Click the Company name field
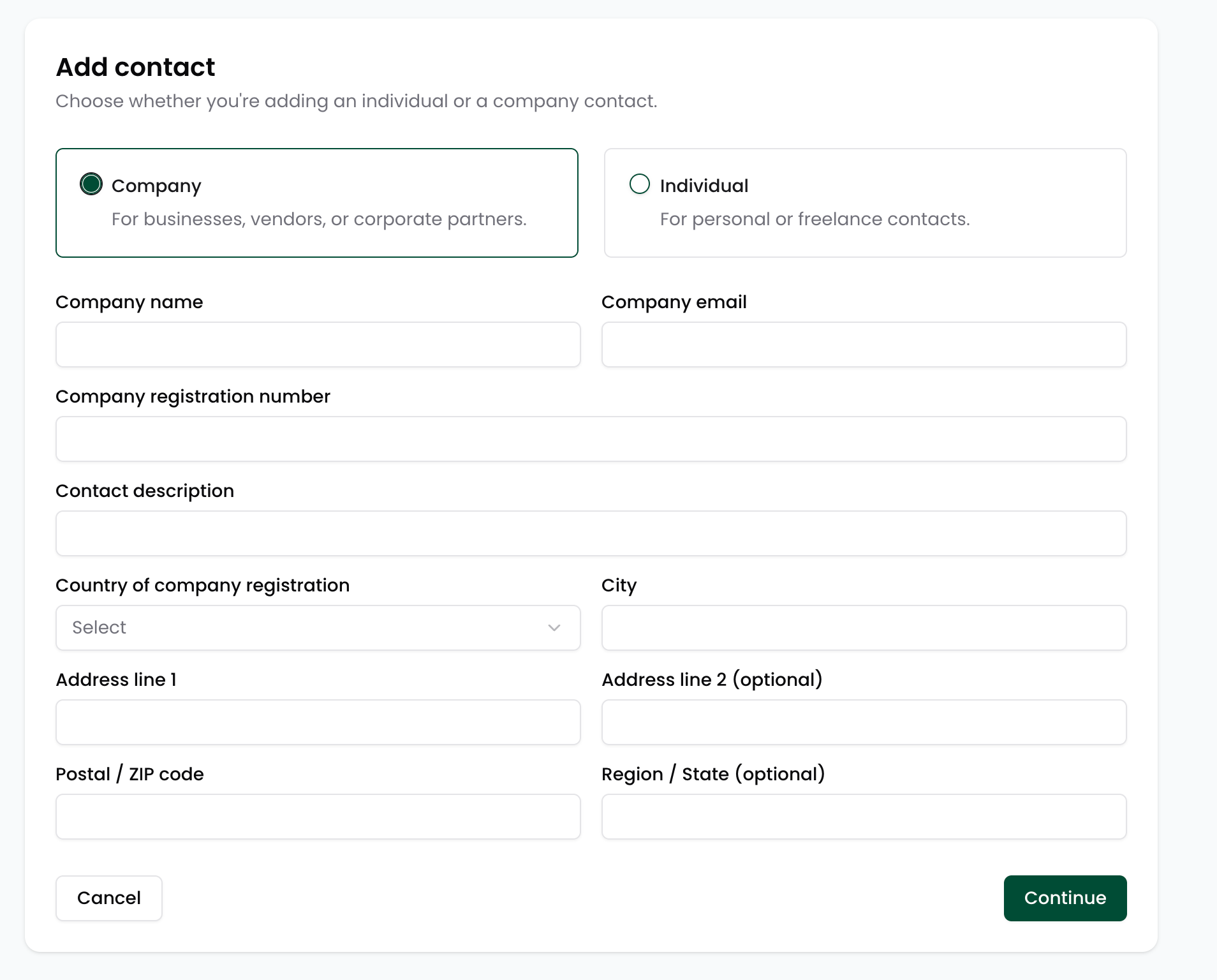The image size is (1217, 980). (318, 345)
